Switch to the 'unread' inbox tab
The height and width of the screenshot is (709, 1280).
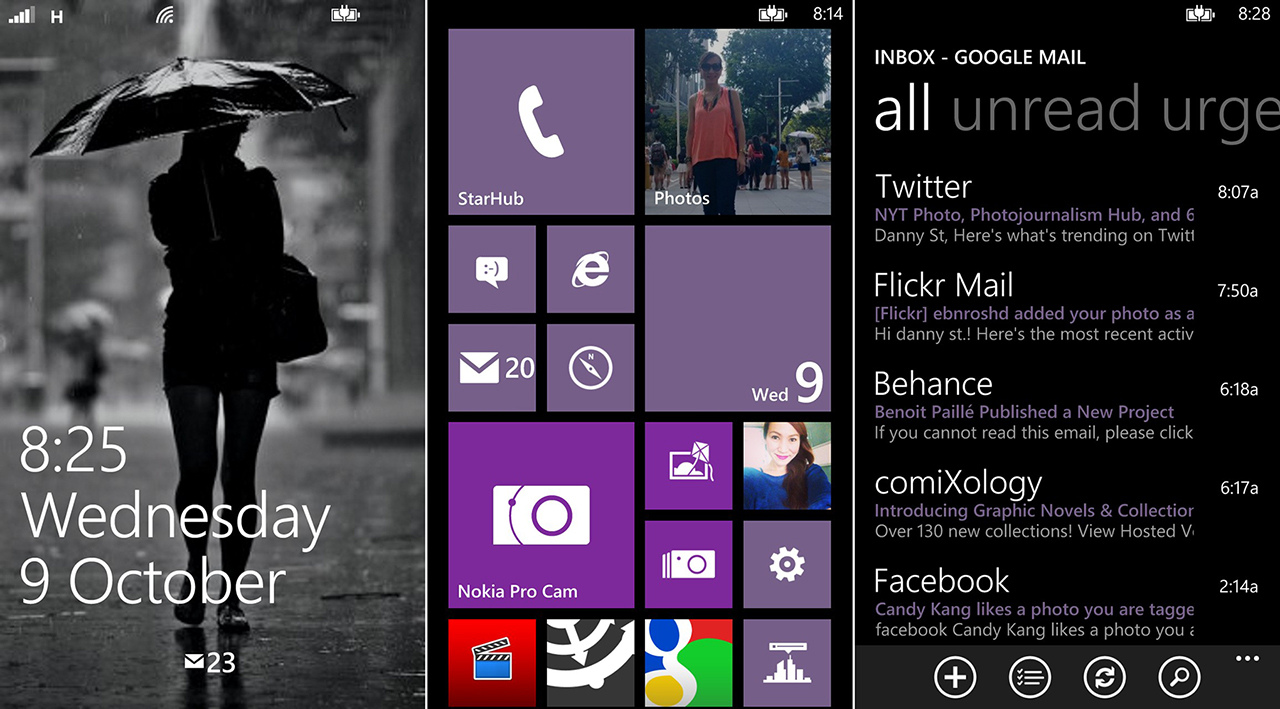point(1045,110)
